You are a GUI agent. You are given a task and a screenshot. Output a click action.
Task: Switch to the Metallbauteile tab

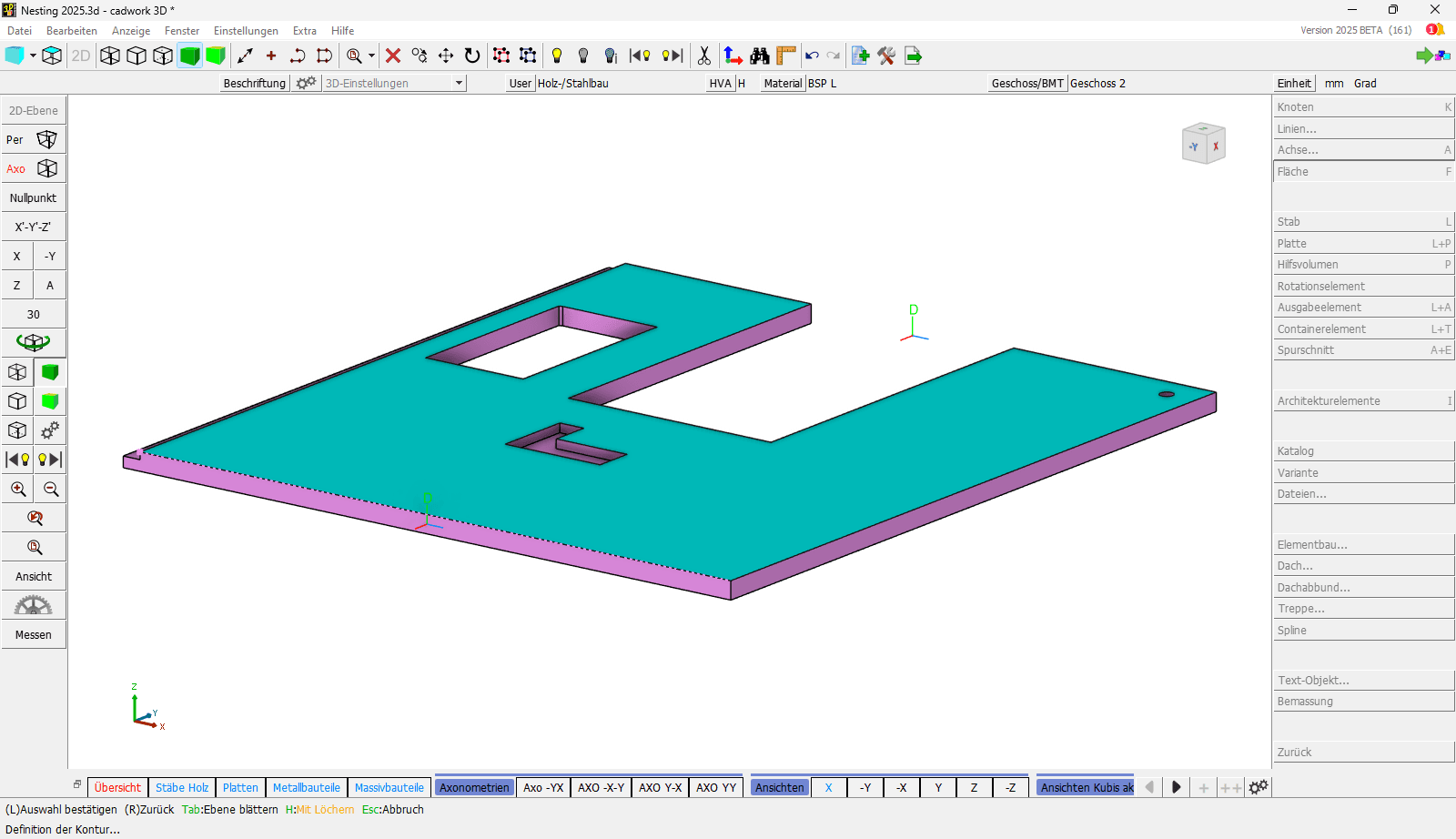tap(307, 787)
